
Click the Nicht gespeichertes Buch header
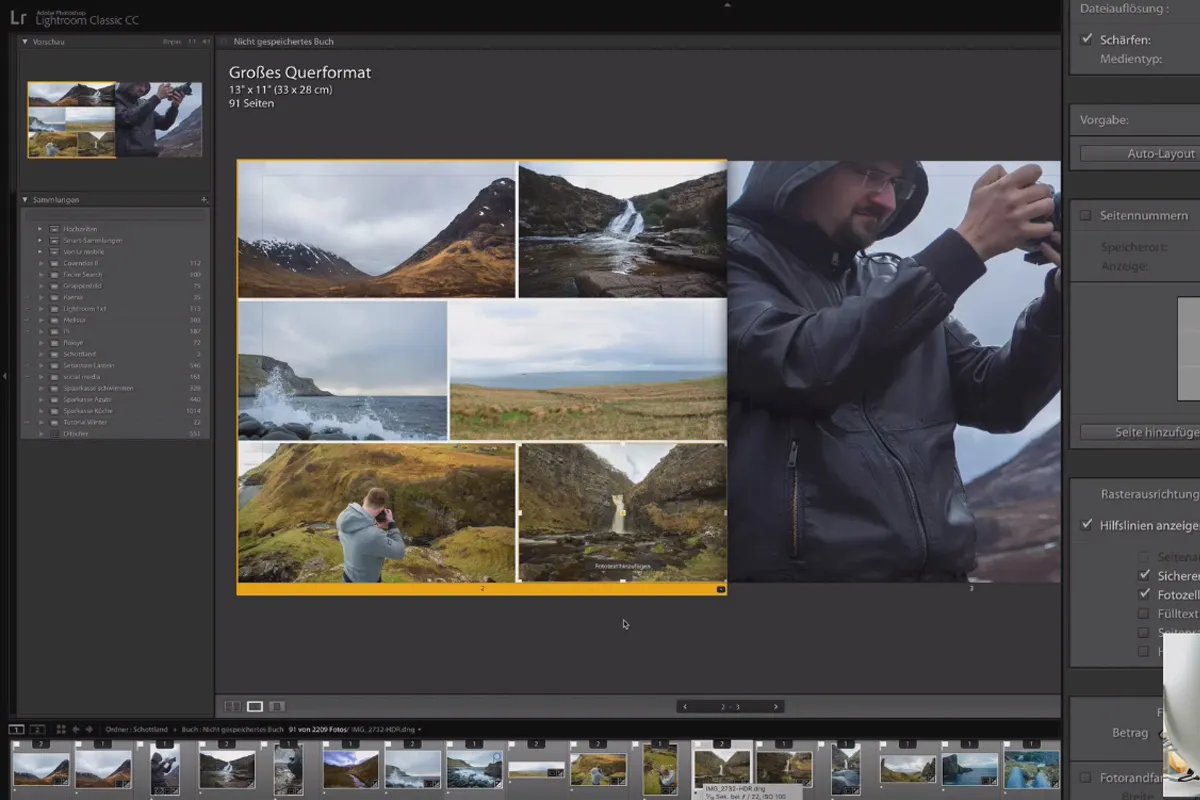coord(283,42)
